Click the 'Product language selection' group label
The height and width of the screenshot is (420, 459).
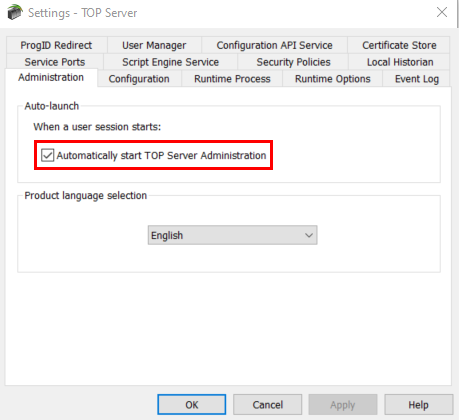pyautogui.click(x=86, y=195)
